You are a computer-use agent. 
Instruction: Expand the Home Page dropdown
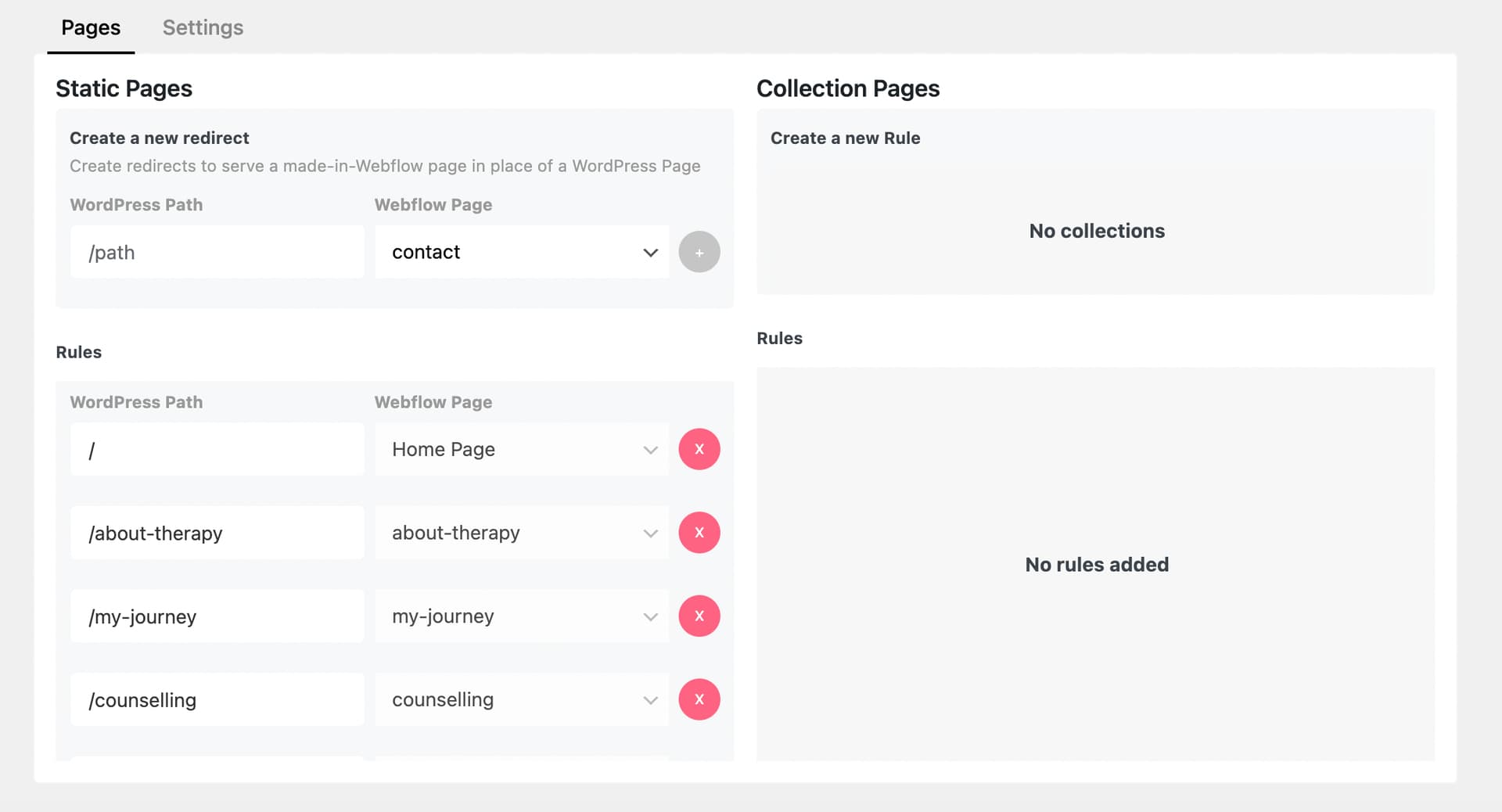(522, 449)
